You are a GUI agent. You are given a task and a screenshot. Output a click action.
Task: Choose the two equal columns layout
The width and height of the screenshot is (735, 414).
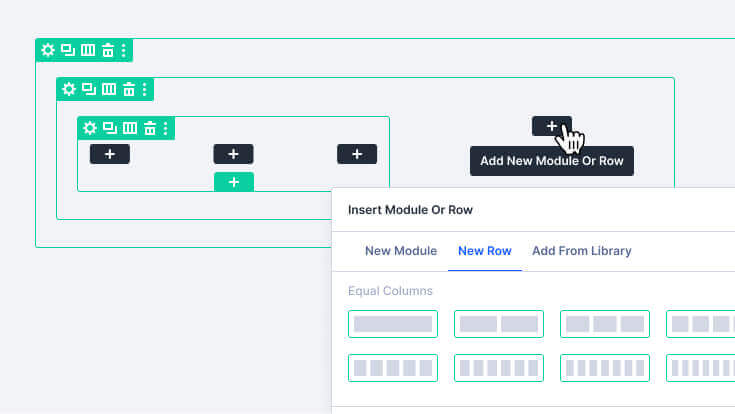click(499, 324)
